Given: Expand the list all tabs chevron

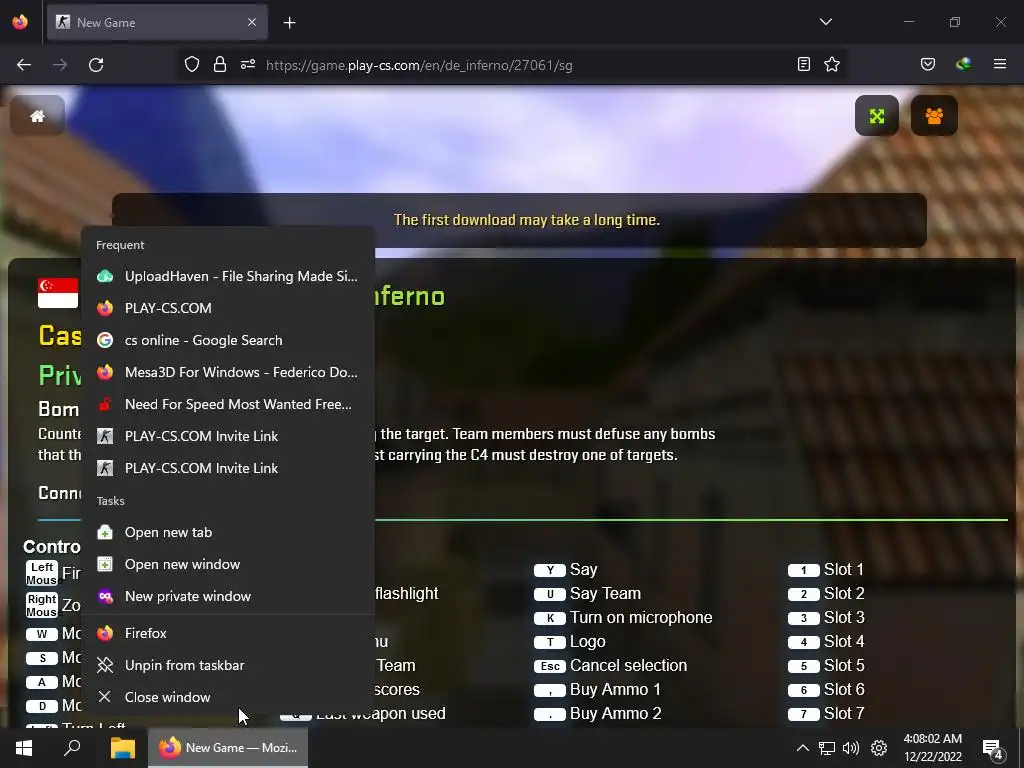Looking at the screenshot, I should coord(825,22).
